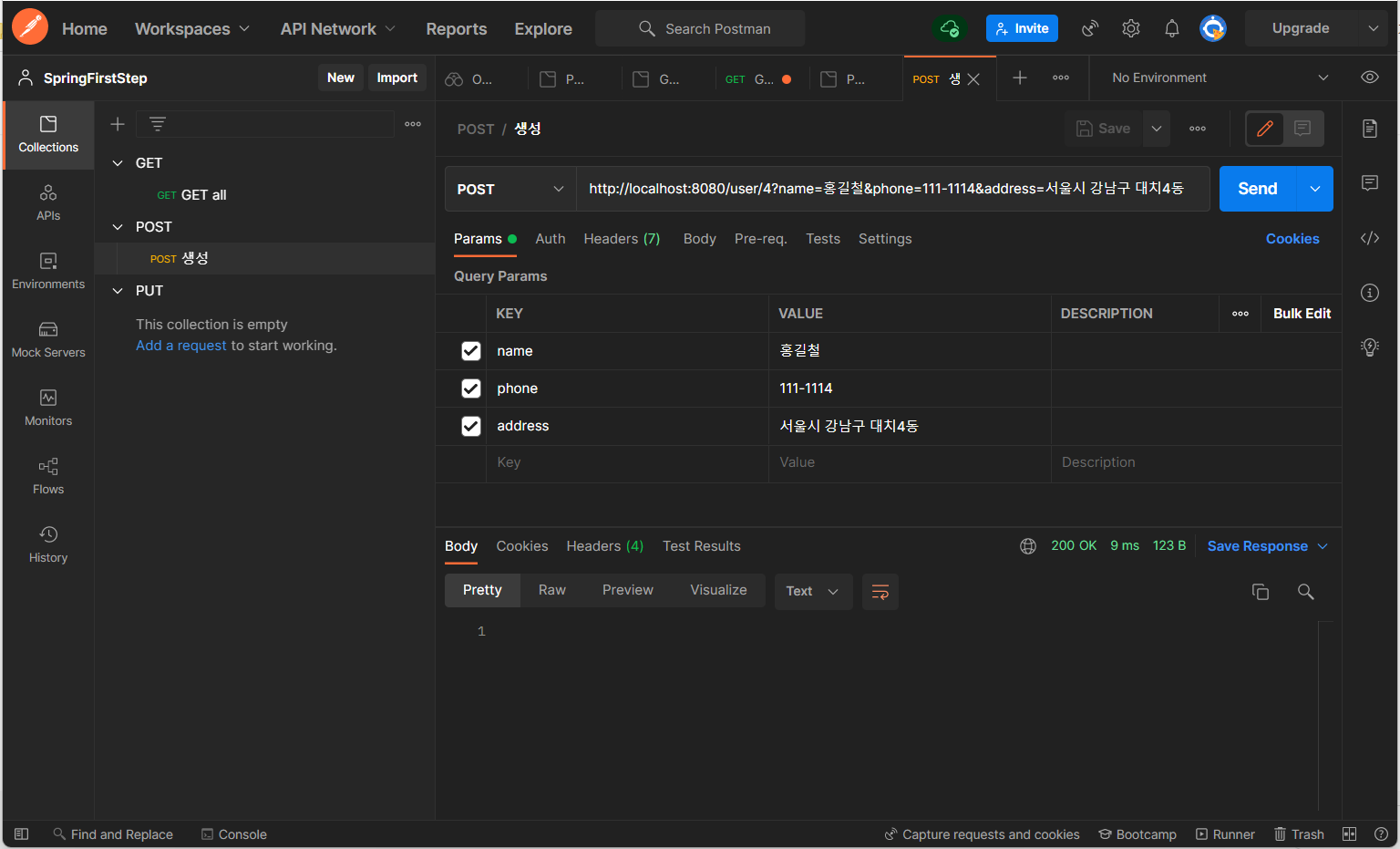1400x849 pixels.
Task: Open APIs in the sidebar
Action: click(x=48, y=202)
